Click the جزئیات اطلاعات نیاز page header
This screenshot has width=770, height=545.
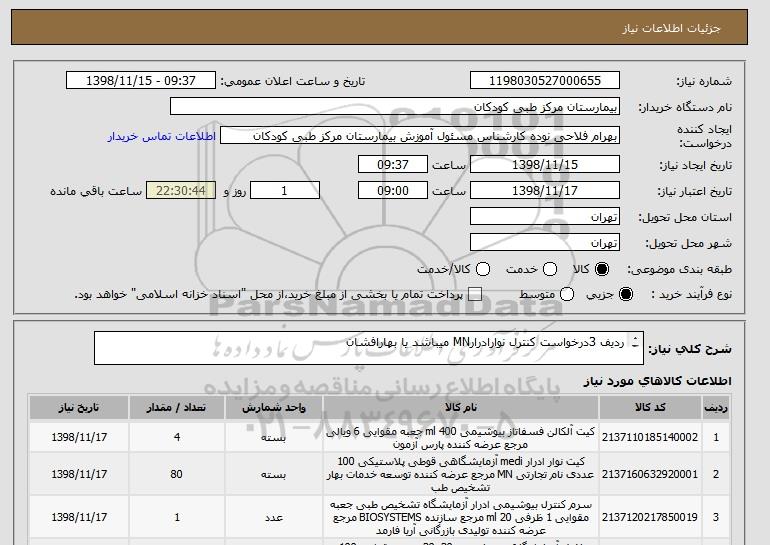click(x=671, y=28)
